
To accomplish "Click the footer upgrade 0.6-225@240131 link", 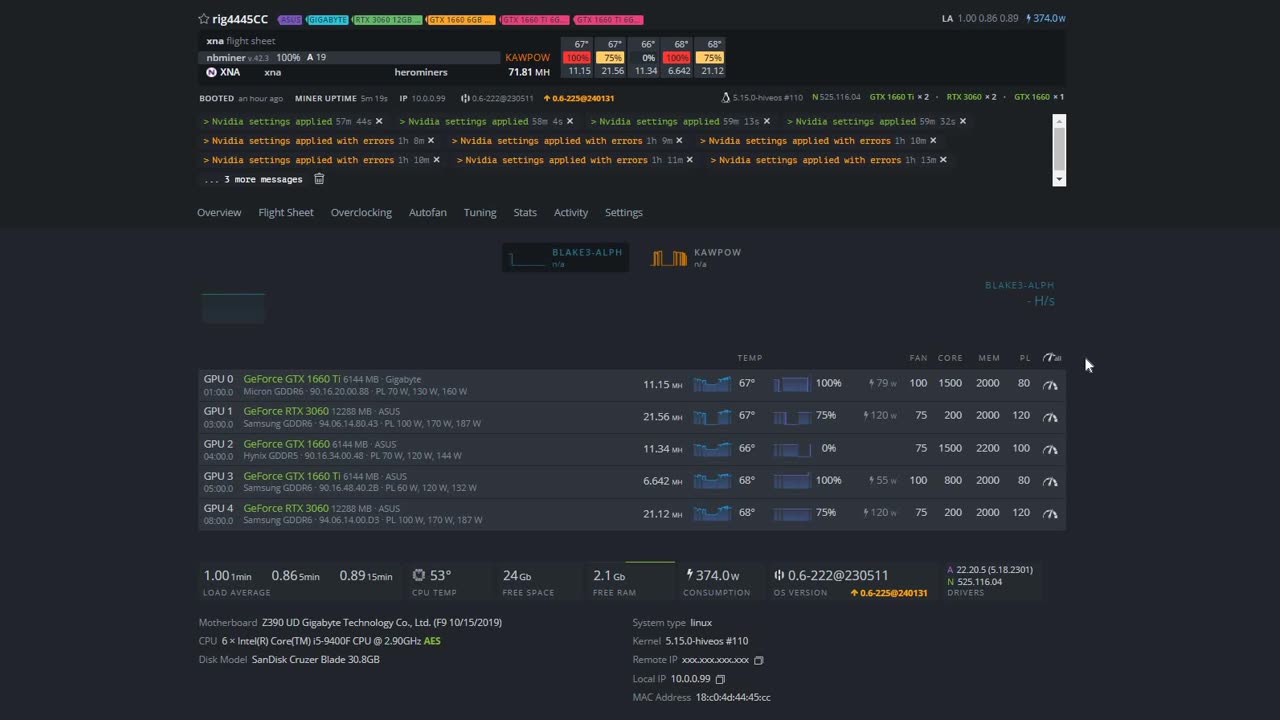I will tap(889, 593).
